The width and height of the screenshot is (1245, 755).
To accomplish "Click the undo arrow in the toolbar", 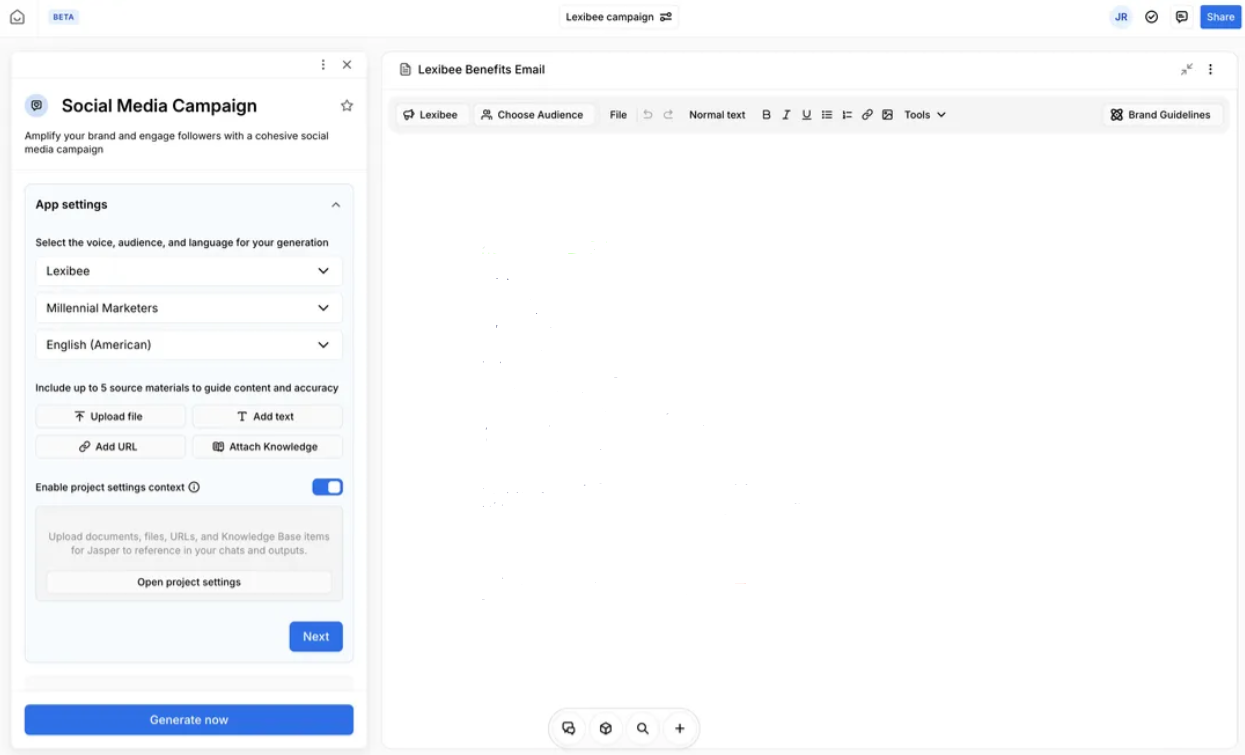I will pyautogui.click(x=645, y=114).
